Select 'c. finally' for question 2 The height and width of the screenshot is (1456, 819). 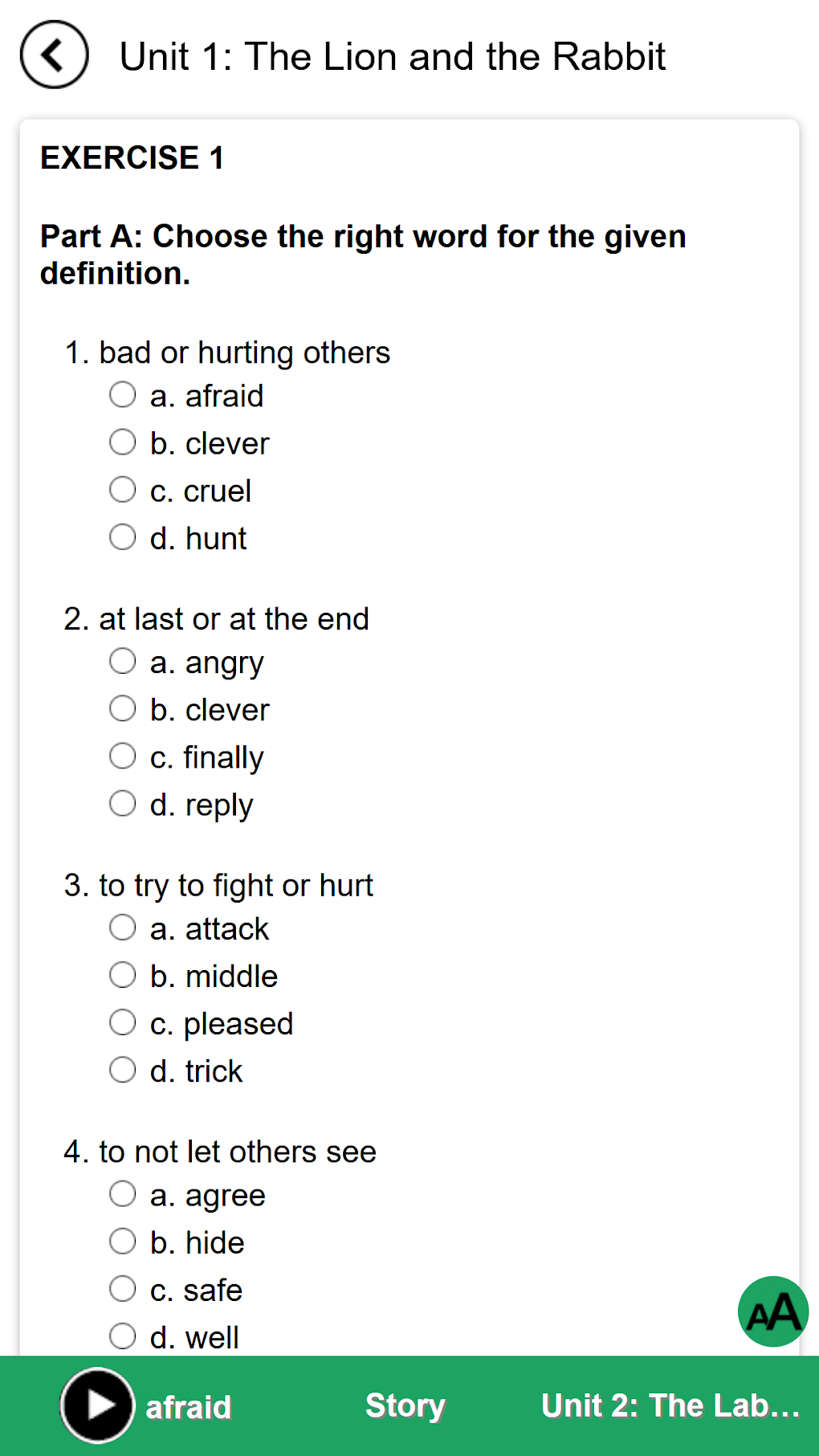(123, 757)
